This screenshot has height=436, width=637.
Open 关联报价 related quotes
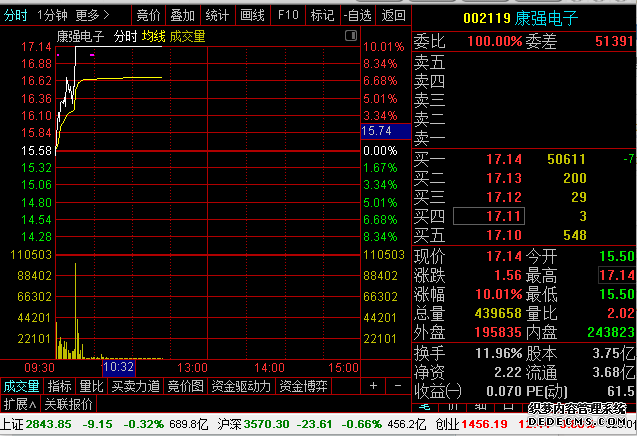68,404
